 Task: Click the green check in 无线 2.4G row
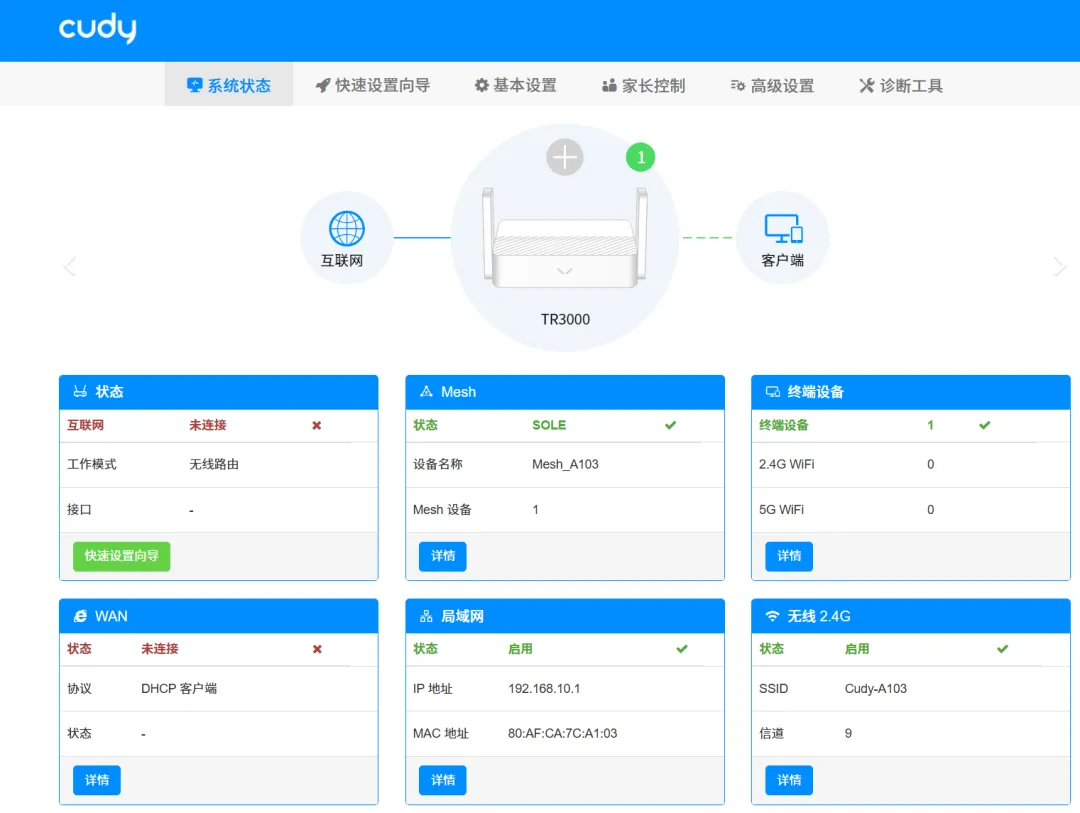point(1003,649)
